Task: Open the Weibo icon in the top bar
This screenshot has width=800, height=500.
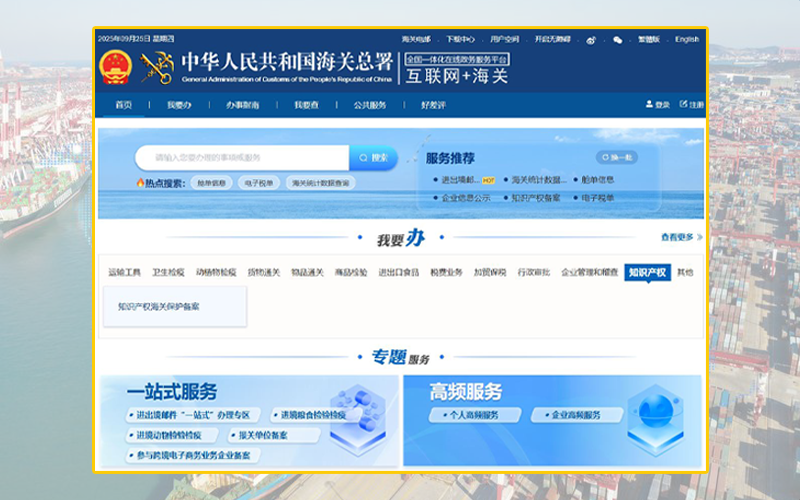Action: tap(591, 40)
